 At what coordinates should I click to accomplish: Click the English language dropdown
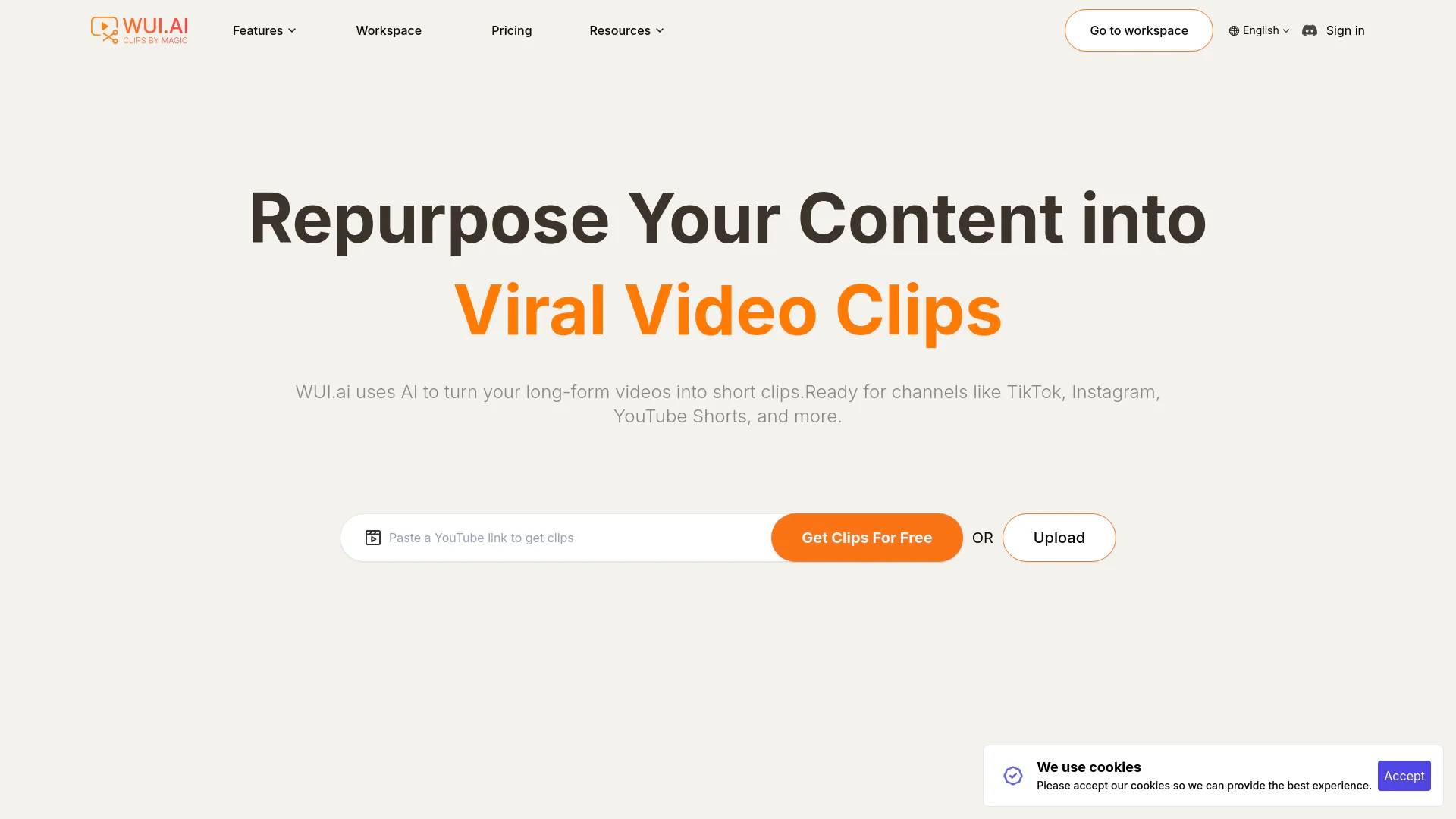(1258, 31)
